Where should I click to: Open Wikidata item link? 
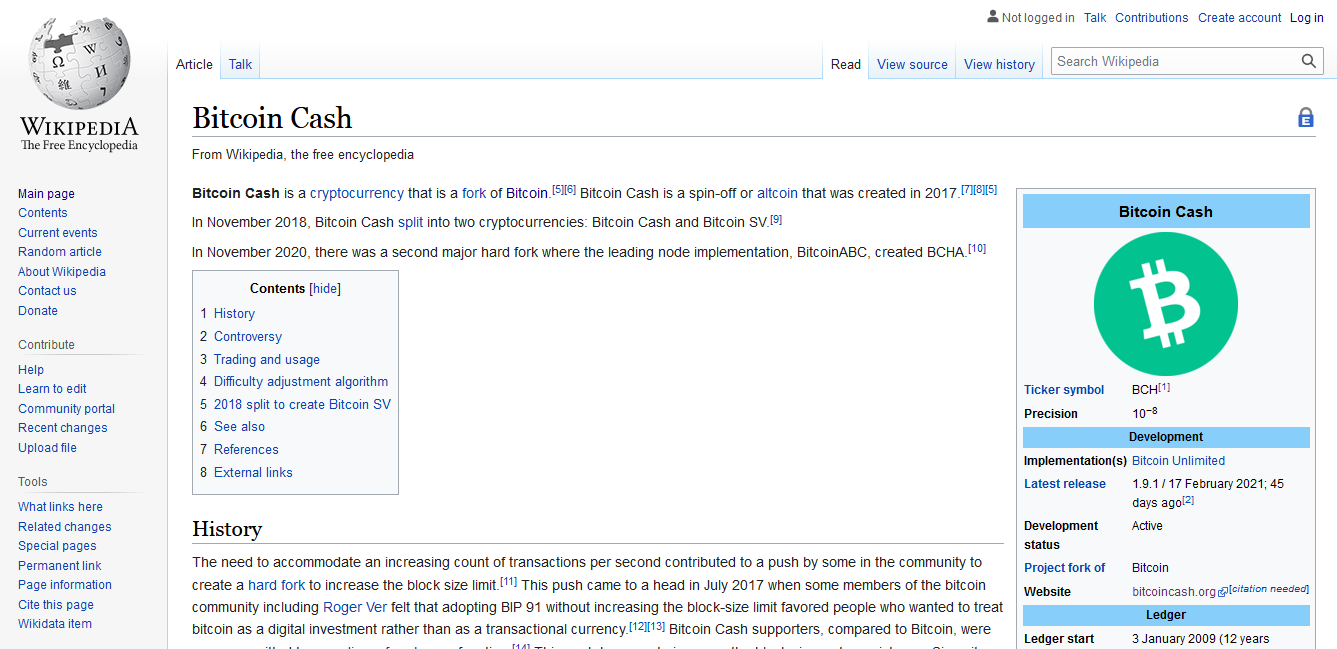[x=55, y=624]
